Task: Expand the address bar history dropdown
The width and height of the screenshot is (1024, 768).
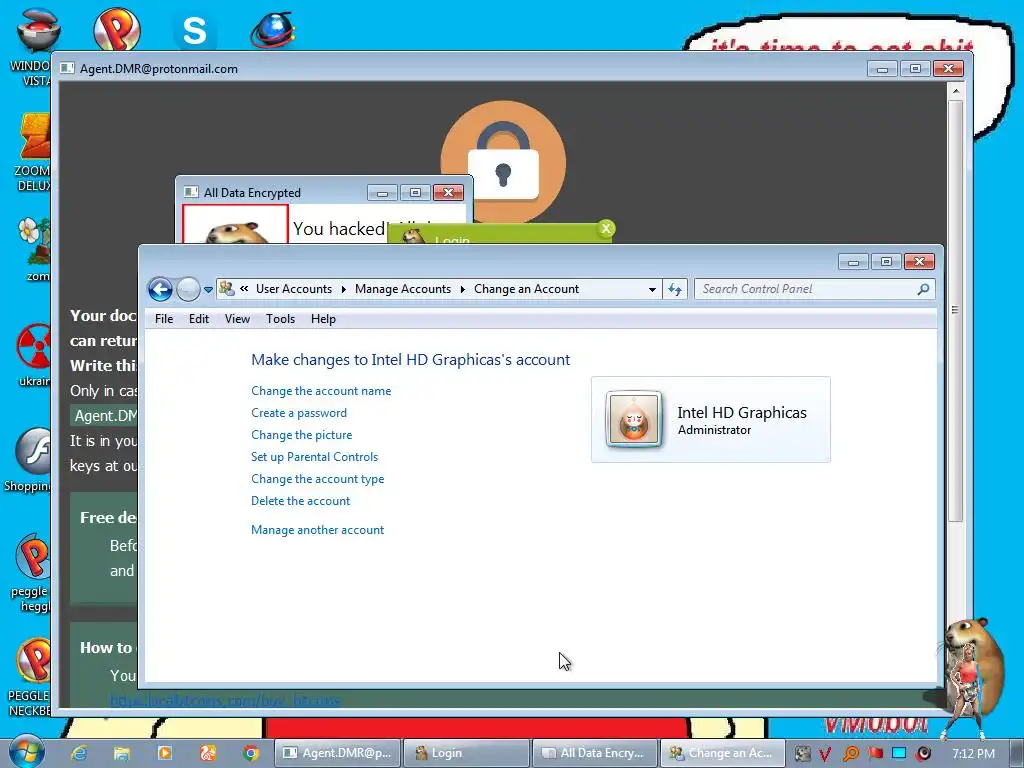Action: (652, 289)
